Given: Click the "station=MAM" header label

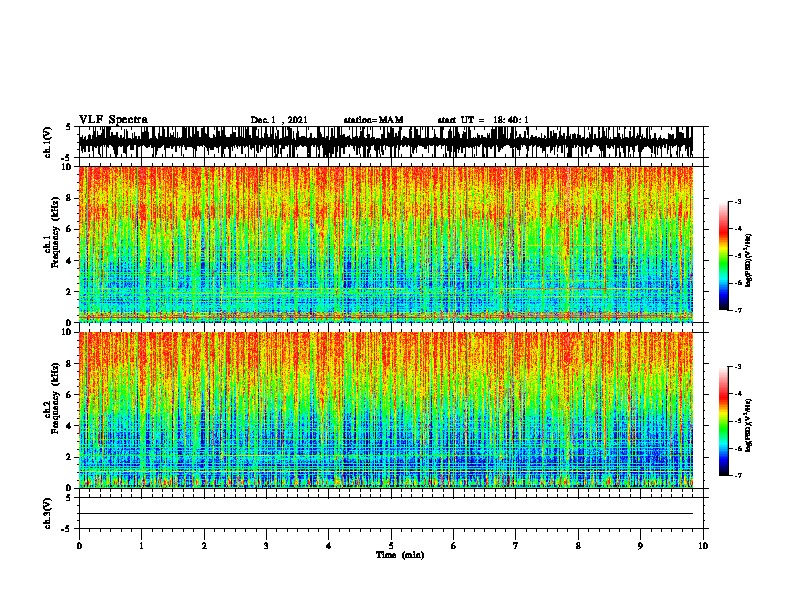Looking at the screenshot, I should pos(373,120).
